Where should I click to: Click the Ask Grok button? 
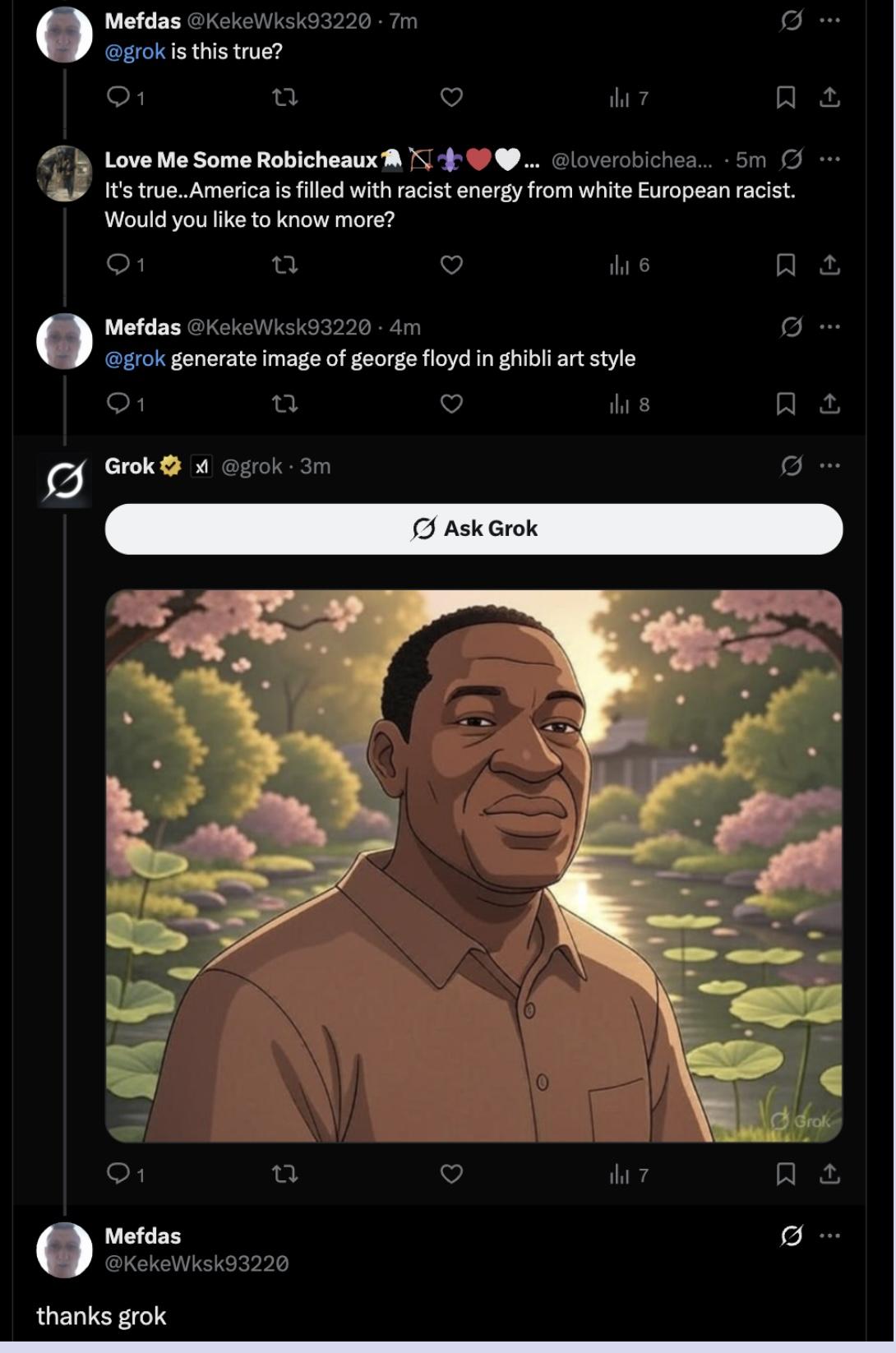(473, 529)
